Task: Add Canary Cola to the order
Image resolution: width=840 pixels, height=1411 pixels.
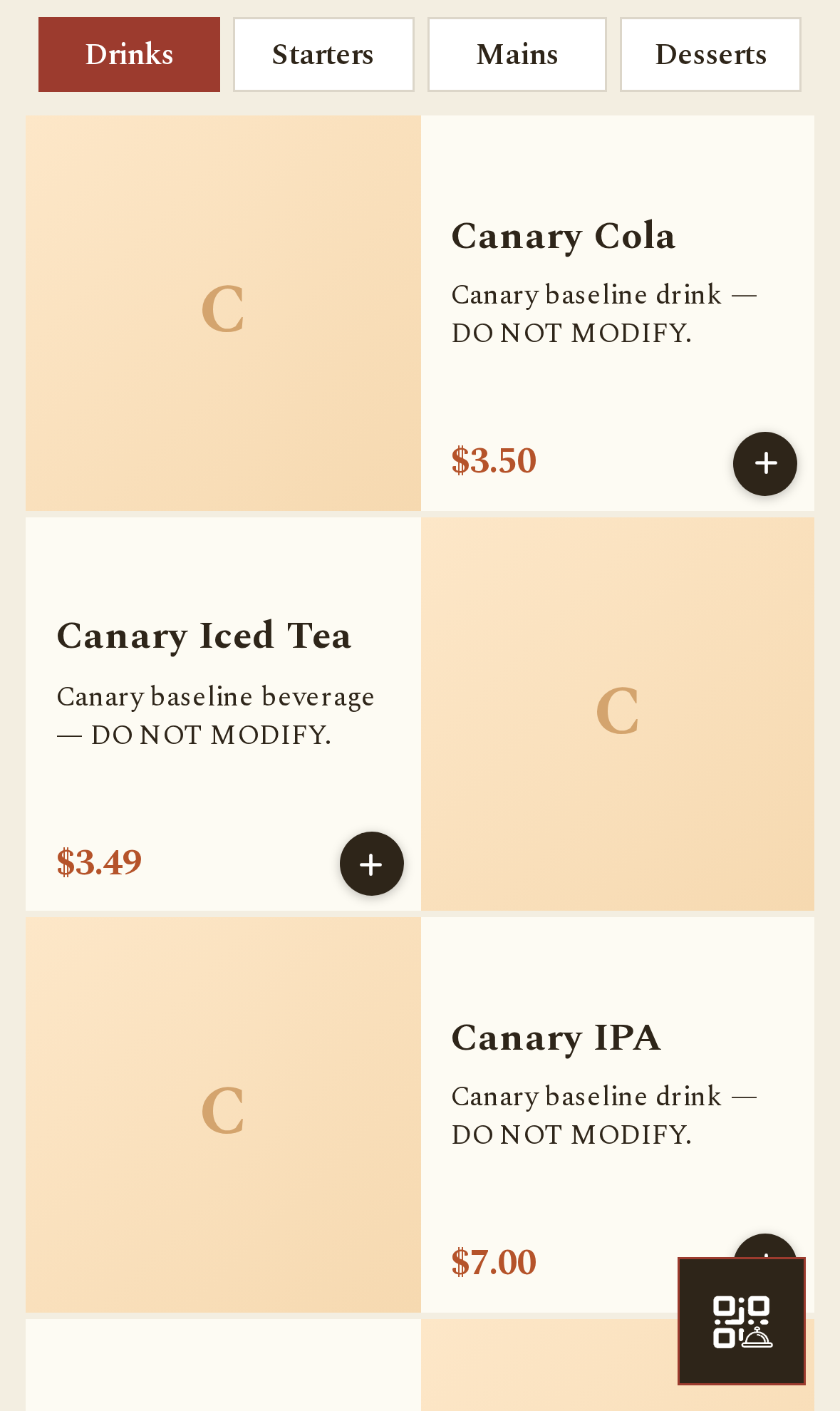Action: tap(764, 463)
